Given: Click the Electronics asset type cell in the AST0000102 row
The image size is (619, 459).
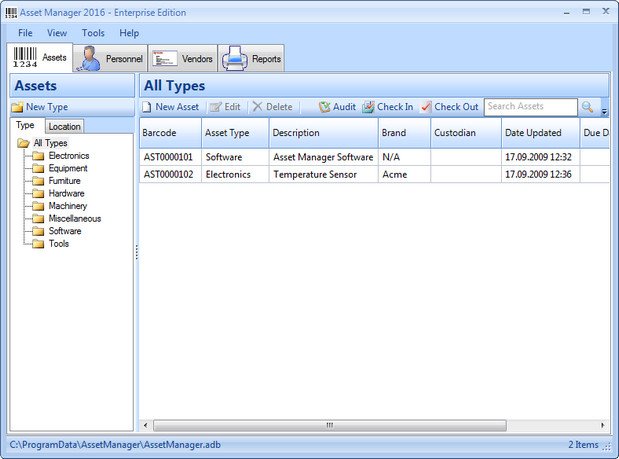Looking at the screenshot, I should click(235, 174).
